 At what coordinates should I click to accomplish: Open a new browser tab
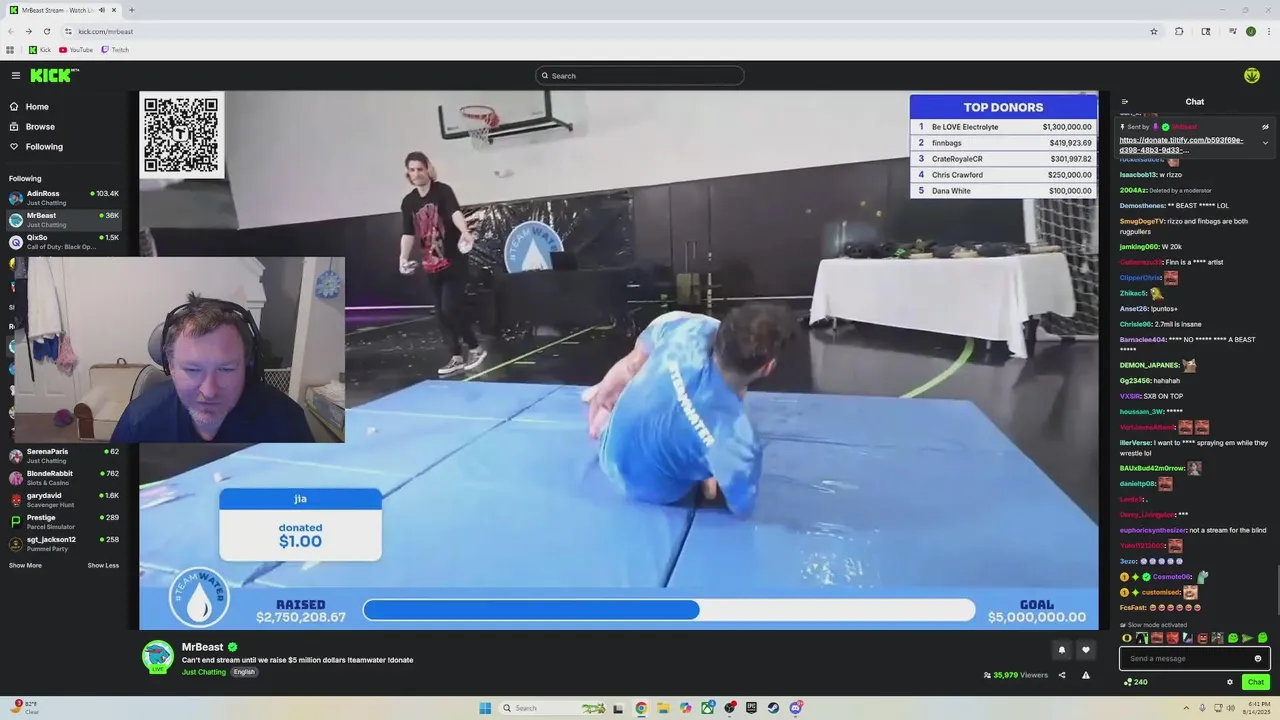(x=131, y=10)
